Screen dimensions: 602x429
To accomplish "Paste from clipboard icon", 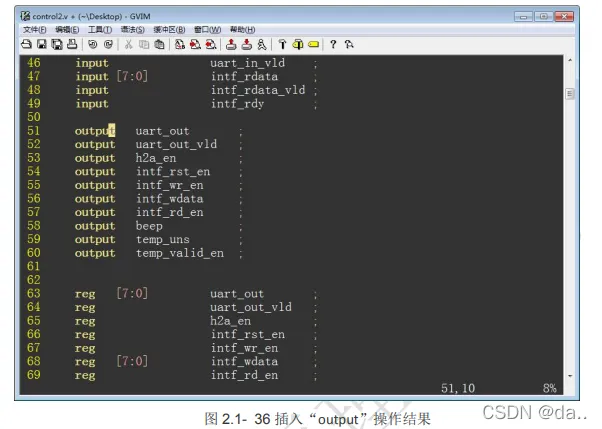I will [x=159, y=45].
